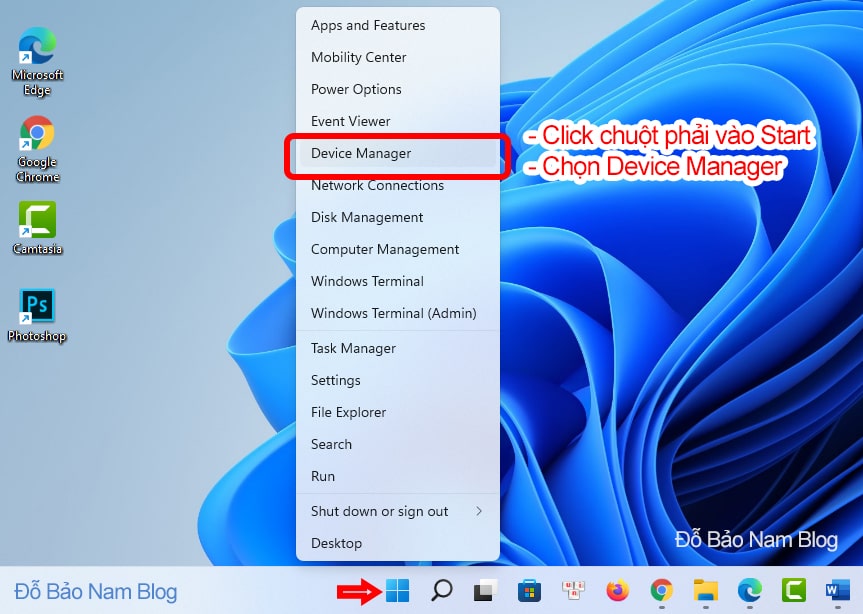
Task: Open Camtasia from the taskbar
Action: pos(794,590)
